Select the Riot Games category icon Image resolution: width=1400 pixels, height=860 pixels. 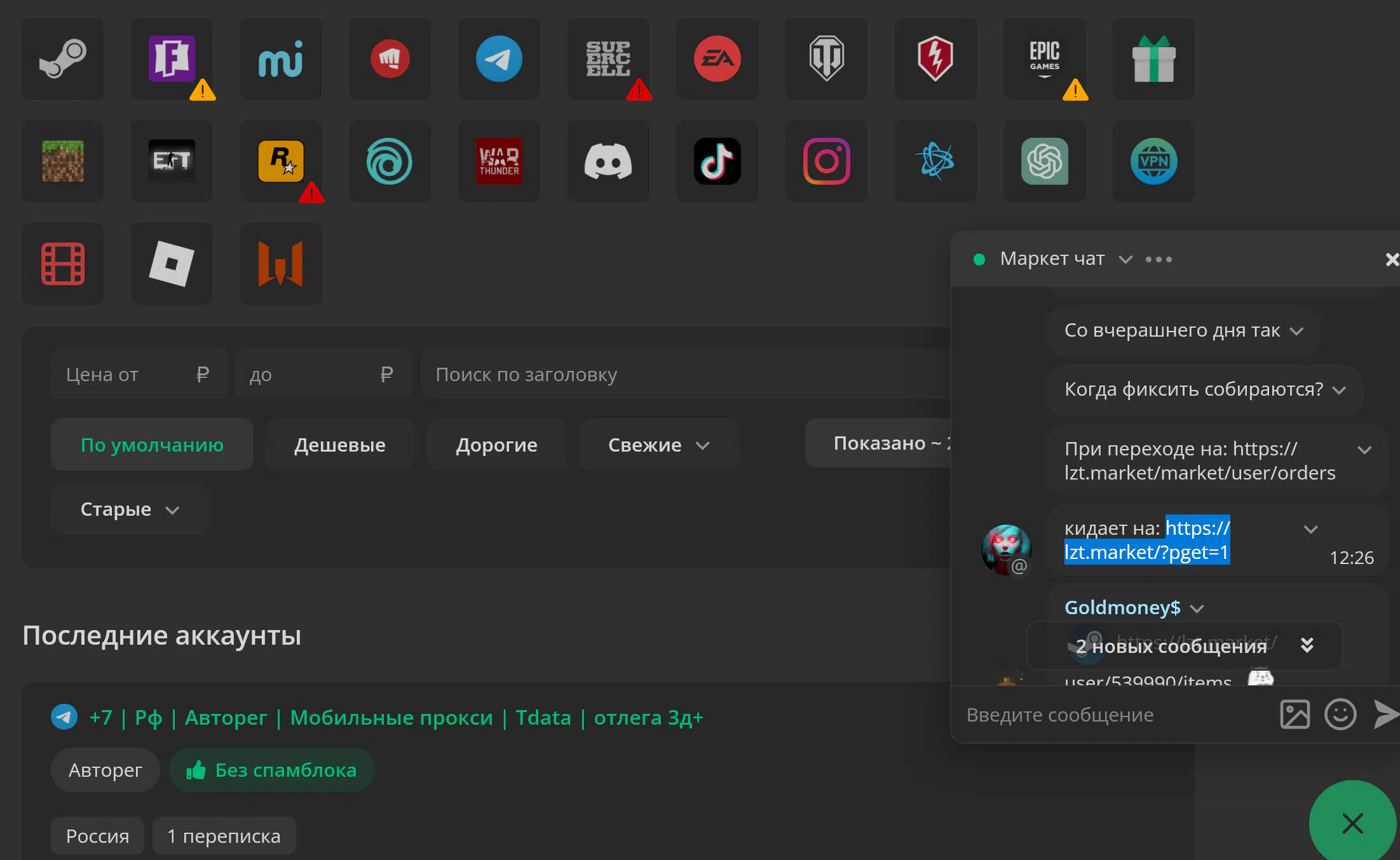click(390, 58)
